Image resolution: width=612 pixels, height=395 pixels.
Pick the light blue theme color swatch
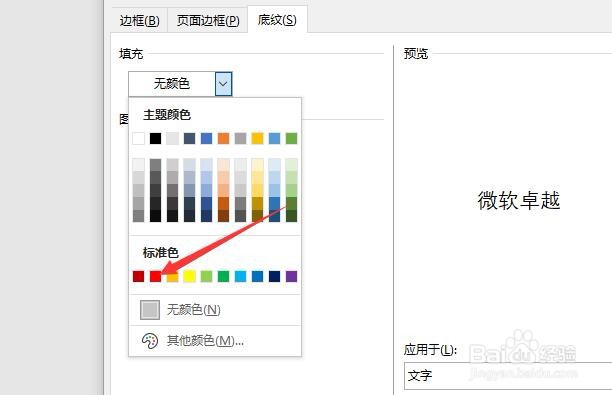(x=274, y=138)
